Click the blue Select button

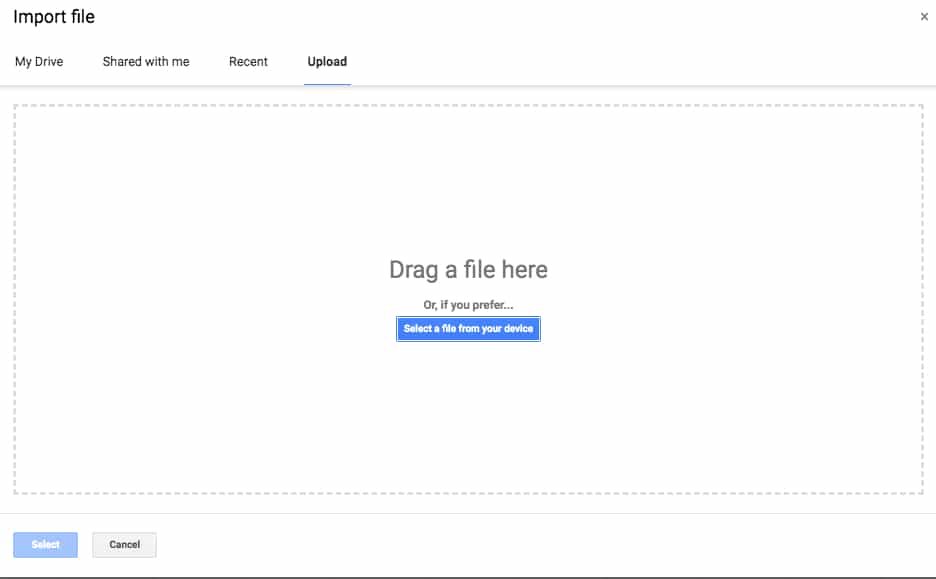tap(45, 545)
